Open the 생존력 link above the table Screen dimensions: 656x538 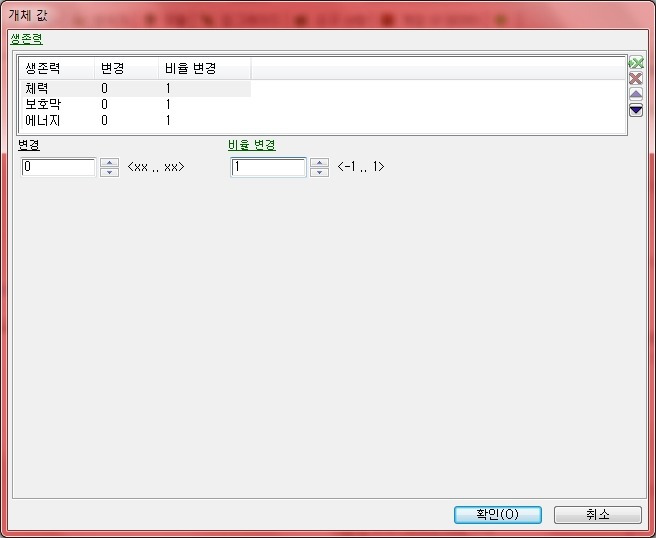pos(26,39)
